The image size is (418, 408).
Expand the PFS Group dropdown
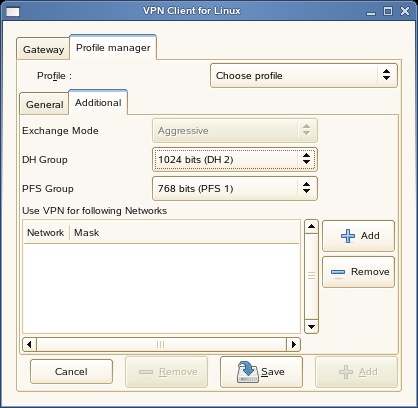[235, 189]
